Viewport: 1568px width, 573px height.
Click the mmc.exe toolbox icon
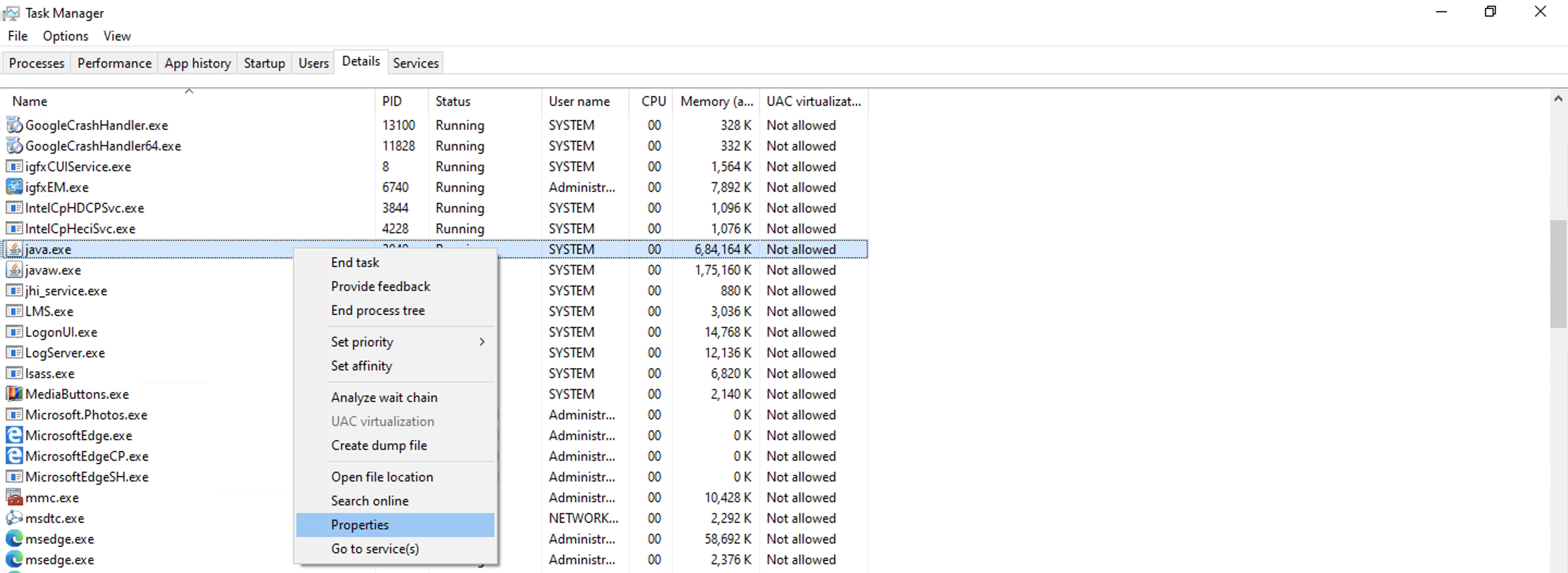coord(14,498)
